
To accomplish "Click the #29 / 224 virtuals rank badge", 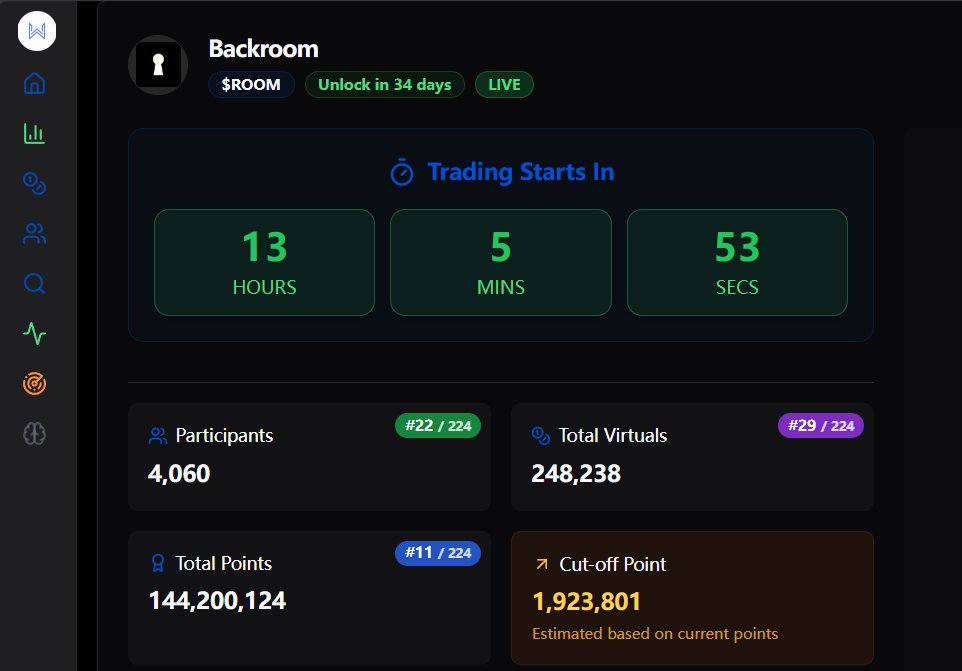I will 821,426.
